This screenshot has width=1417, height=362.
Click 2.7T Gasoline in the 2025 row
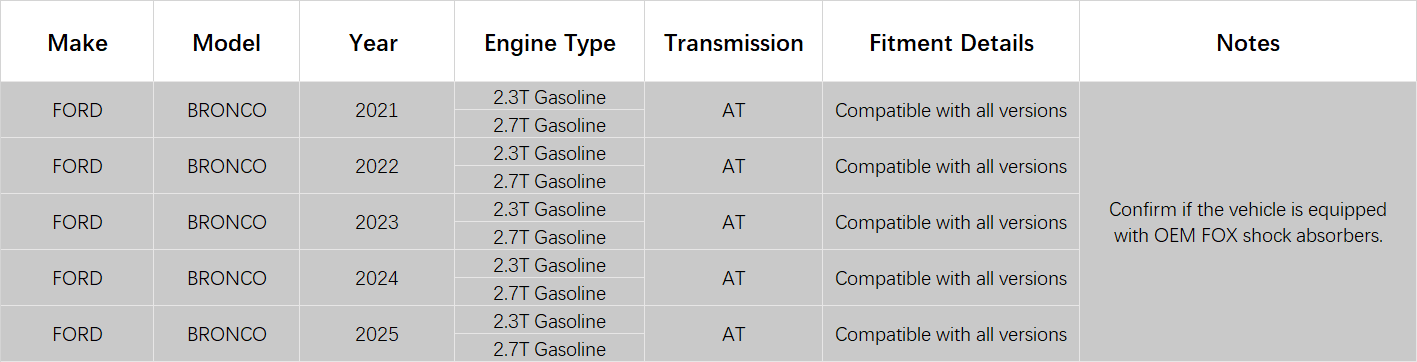click(549, 348)
